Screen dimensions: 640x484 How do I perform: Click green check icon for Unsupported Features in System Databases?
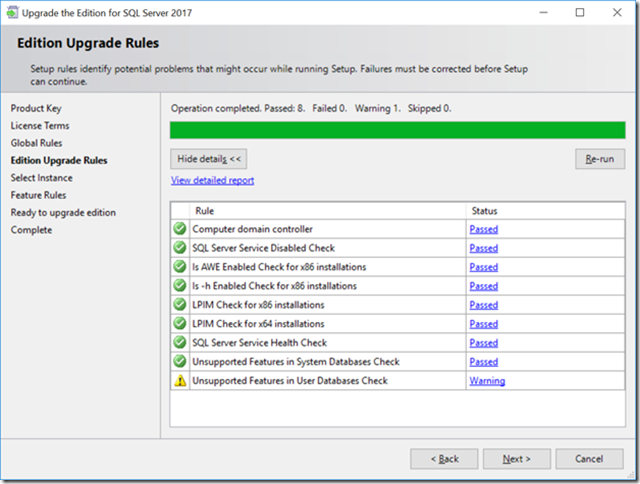[x=180, y=362]
